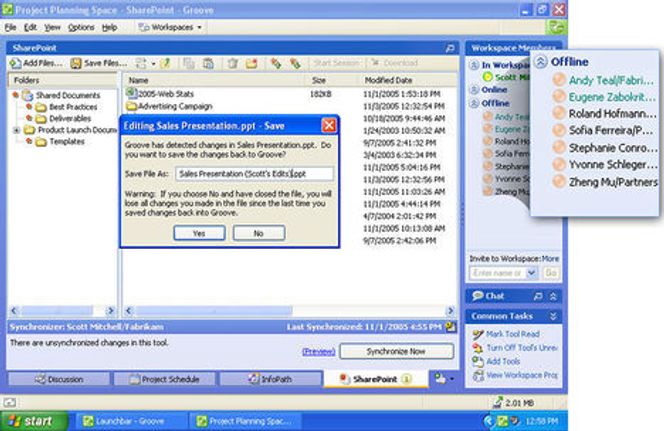Screen dimensions: 664x431
Task: Click the More link beside Invite to Workspace
Action: point(551,259)
